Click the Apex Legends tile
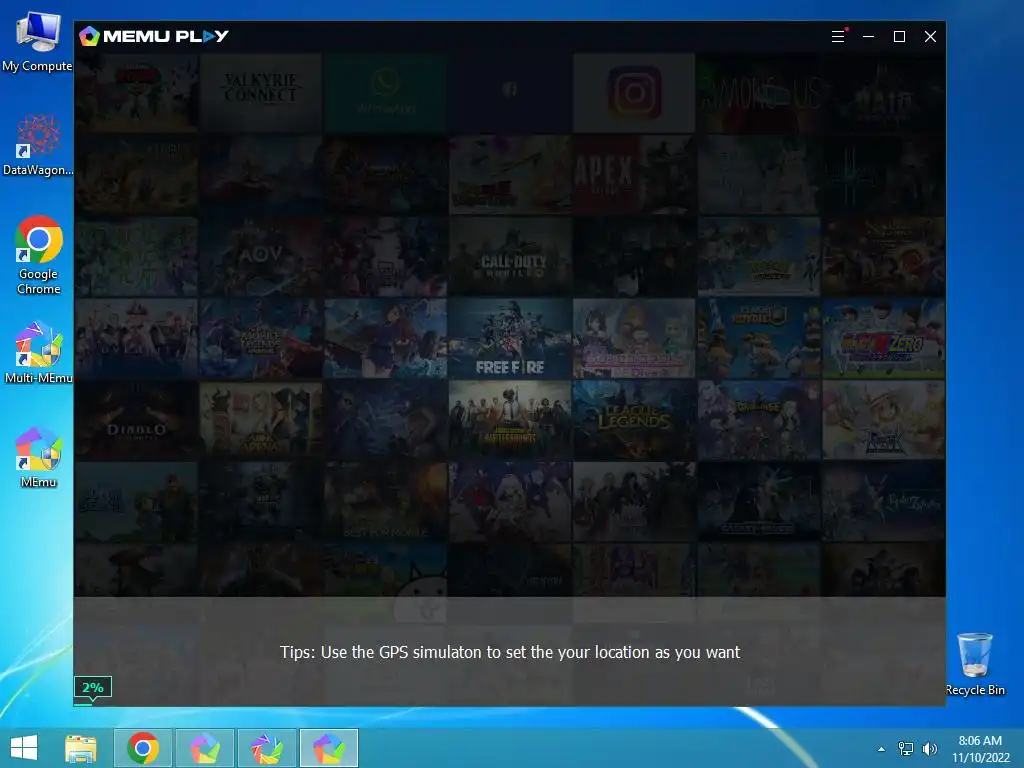This screenshot has width=1024, height=768. click(634, 174)
